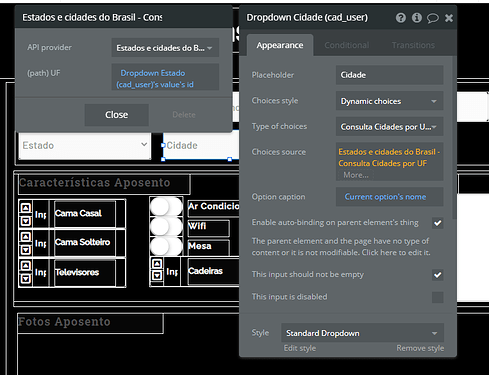This screenshot has width=489, height=375.
Task: Click the Edit style link
Action: pos(300,348)
